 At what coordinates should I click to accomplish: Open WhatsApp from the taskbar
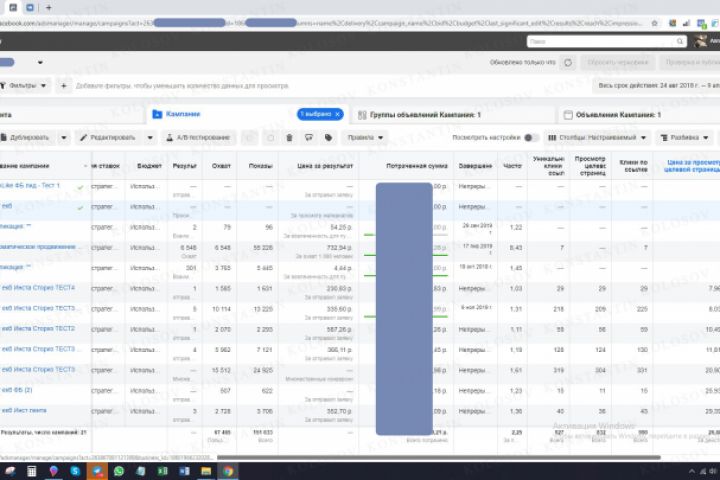point(119,471)
